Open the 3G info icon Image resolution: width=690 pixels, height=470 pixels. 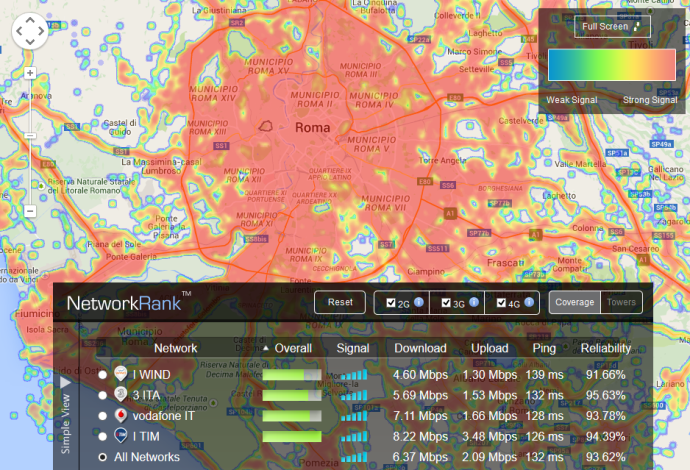tap(474, 302)
